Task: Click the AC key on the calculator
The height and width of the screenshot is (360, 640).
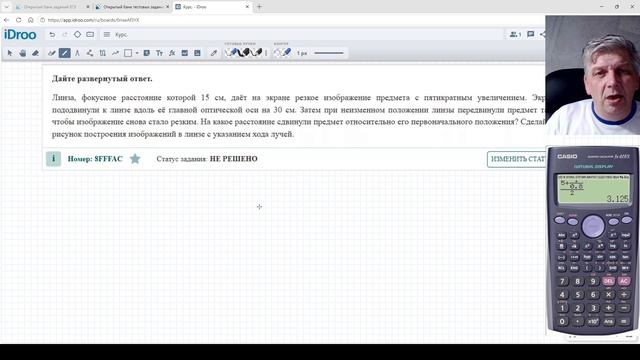Action: 624,281
